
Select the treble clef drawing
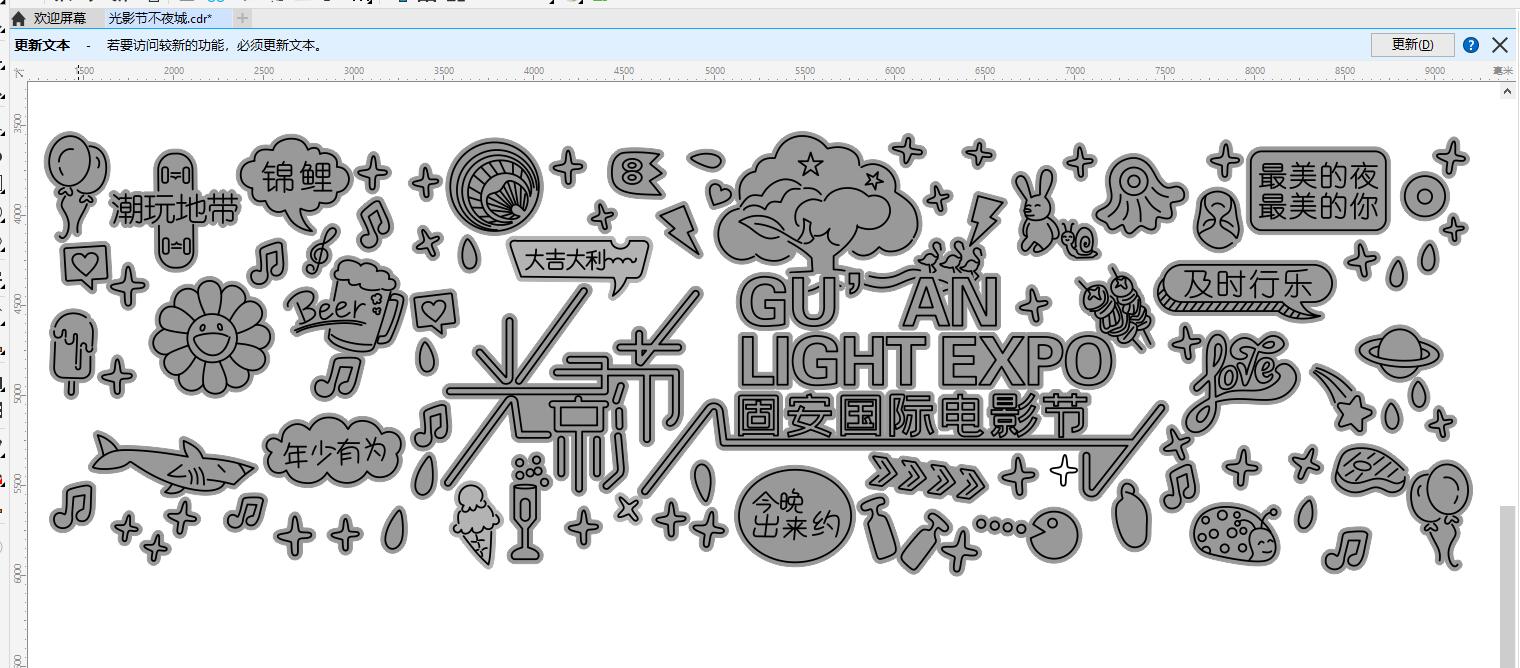321,249
